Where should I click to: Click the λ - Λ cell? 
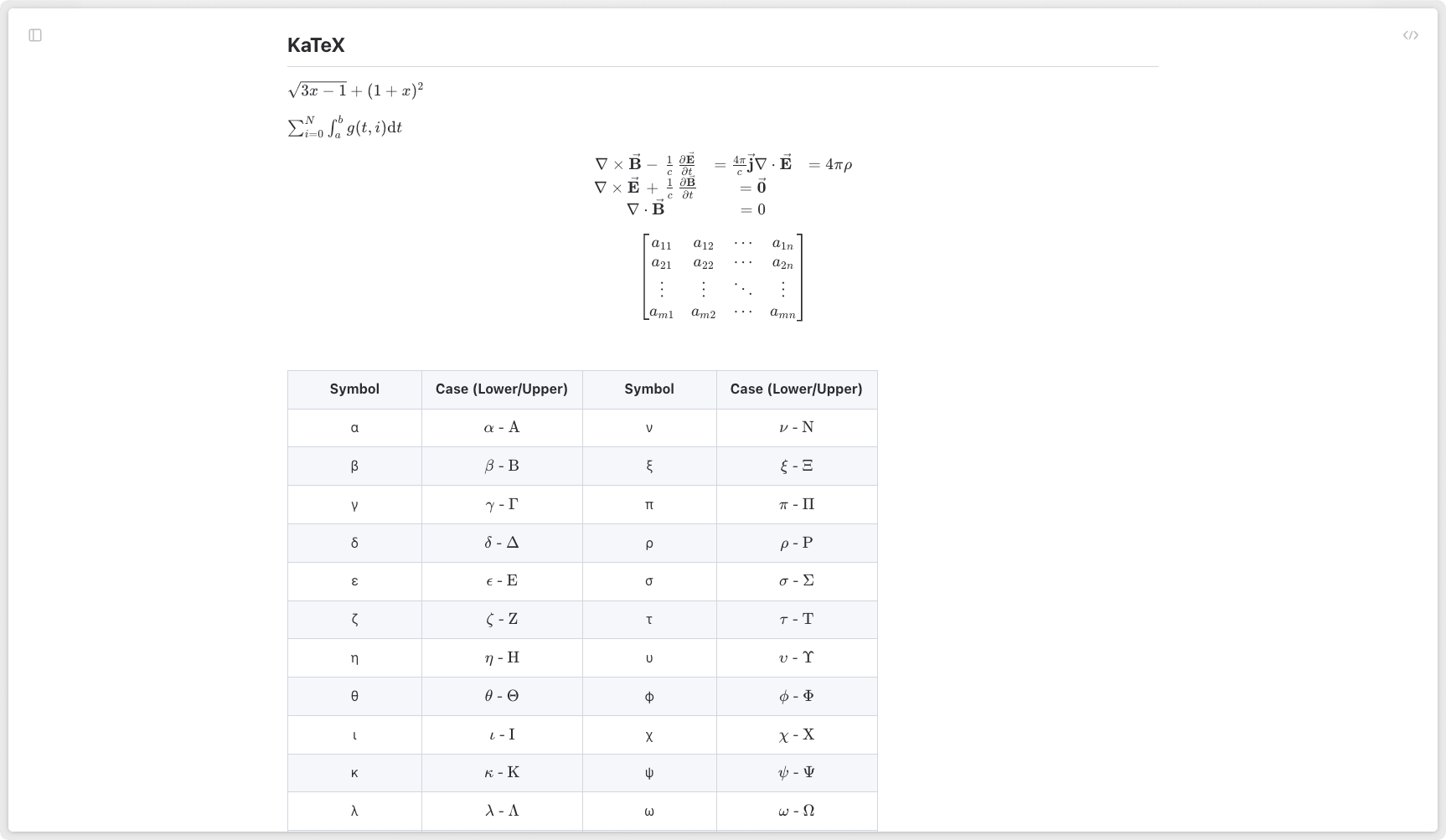pyautogui.click(x=502, y=812)
